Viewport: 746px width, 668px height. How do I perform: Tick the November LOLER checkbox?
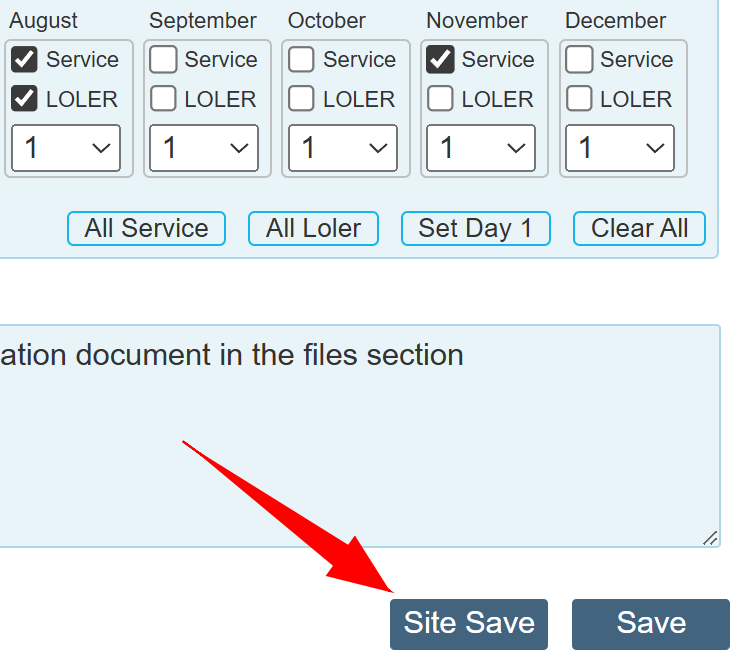(x=440, y=99)
